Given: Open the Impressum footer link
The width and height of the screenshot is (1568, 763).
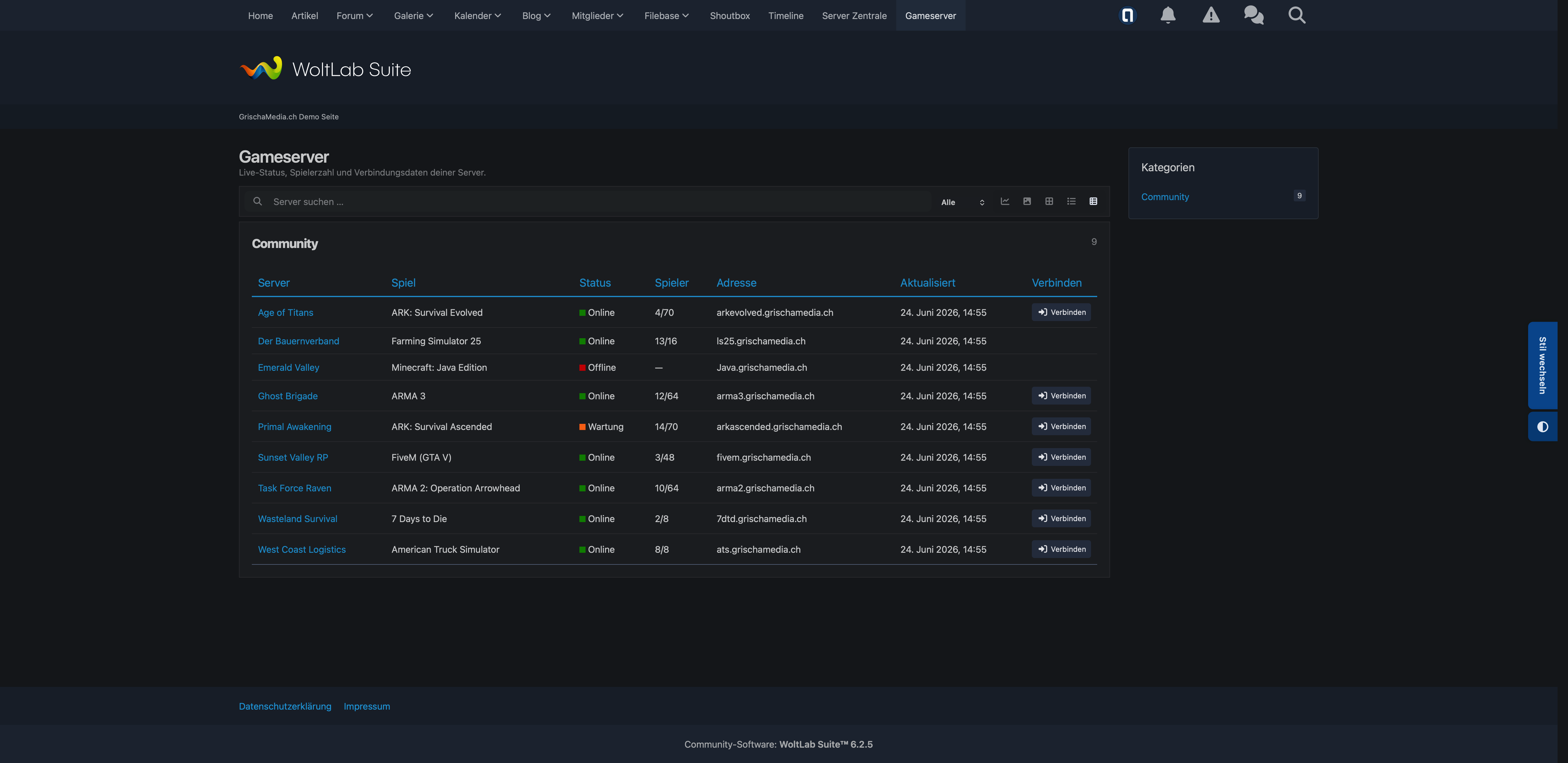Looking at the screenshot, I should (x=367, y=706).
